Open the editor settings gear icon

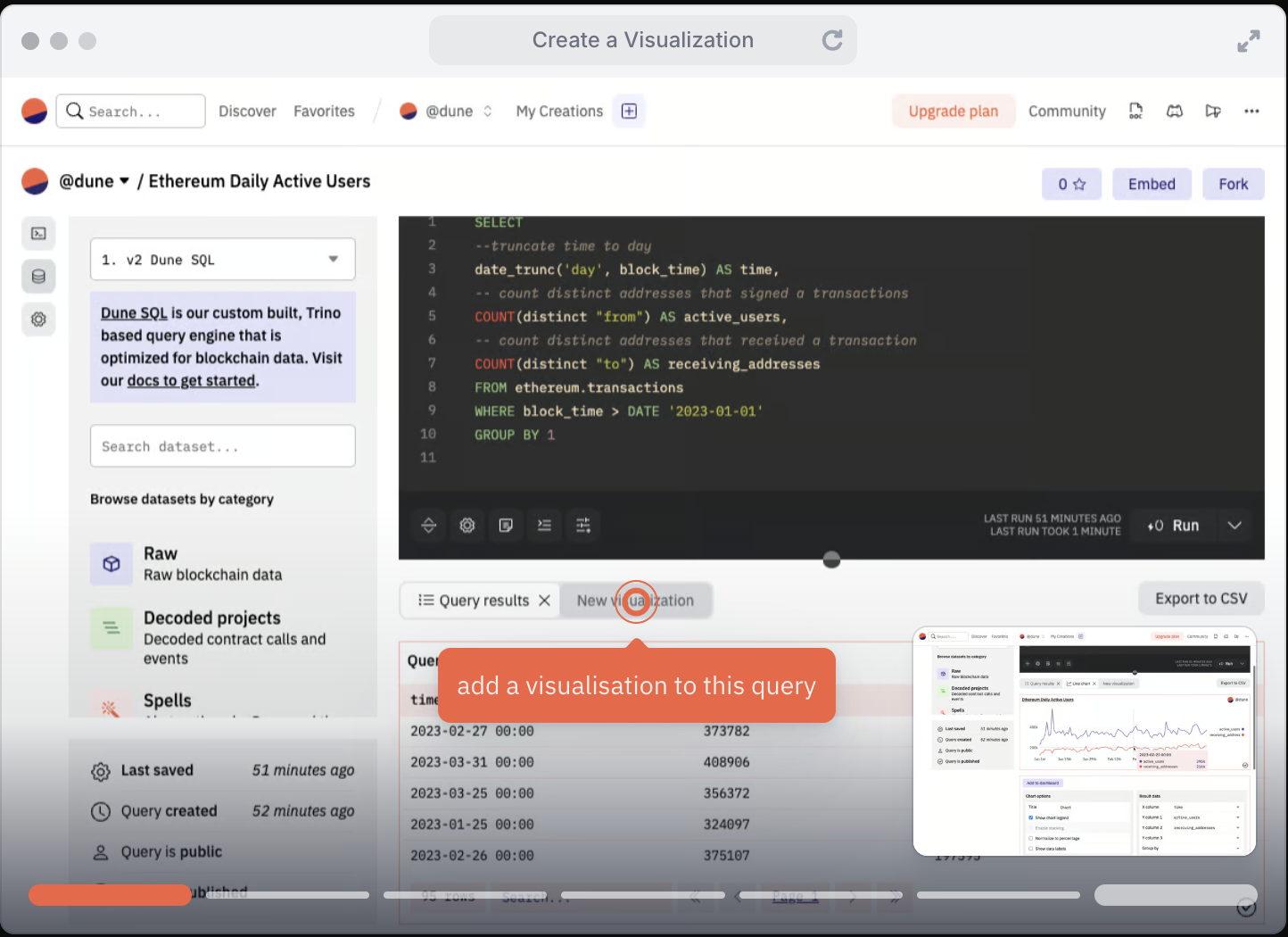point(467,526)
